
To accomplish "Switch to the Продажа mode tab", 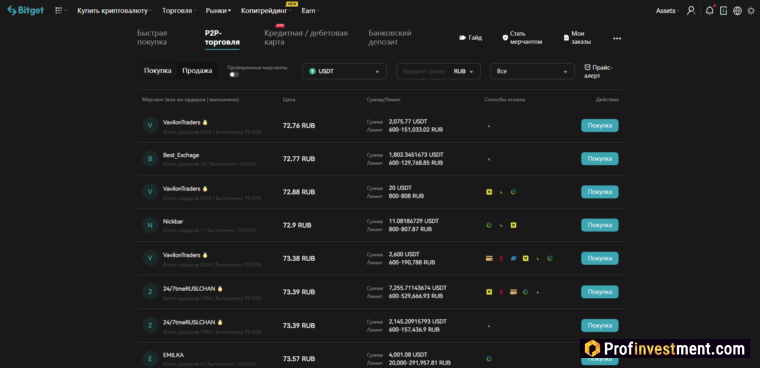I will click(197, 71).
